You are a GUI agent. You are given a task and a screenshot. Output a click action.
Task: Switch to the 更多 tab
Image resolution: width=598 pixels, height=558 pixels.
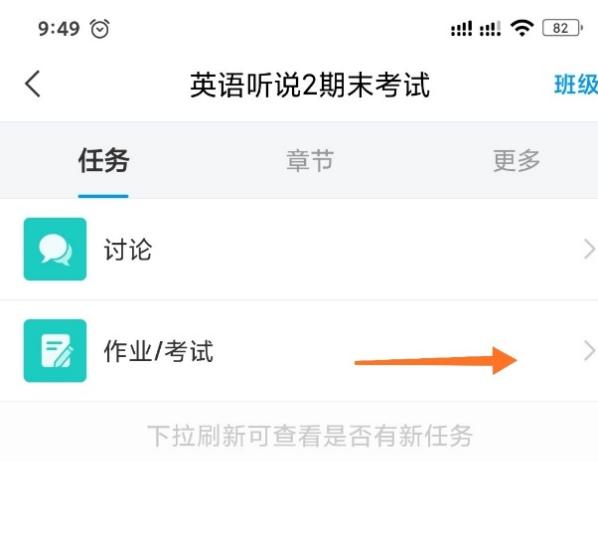(x=516, y=161)
